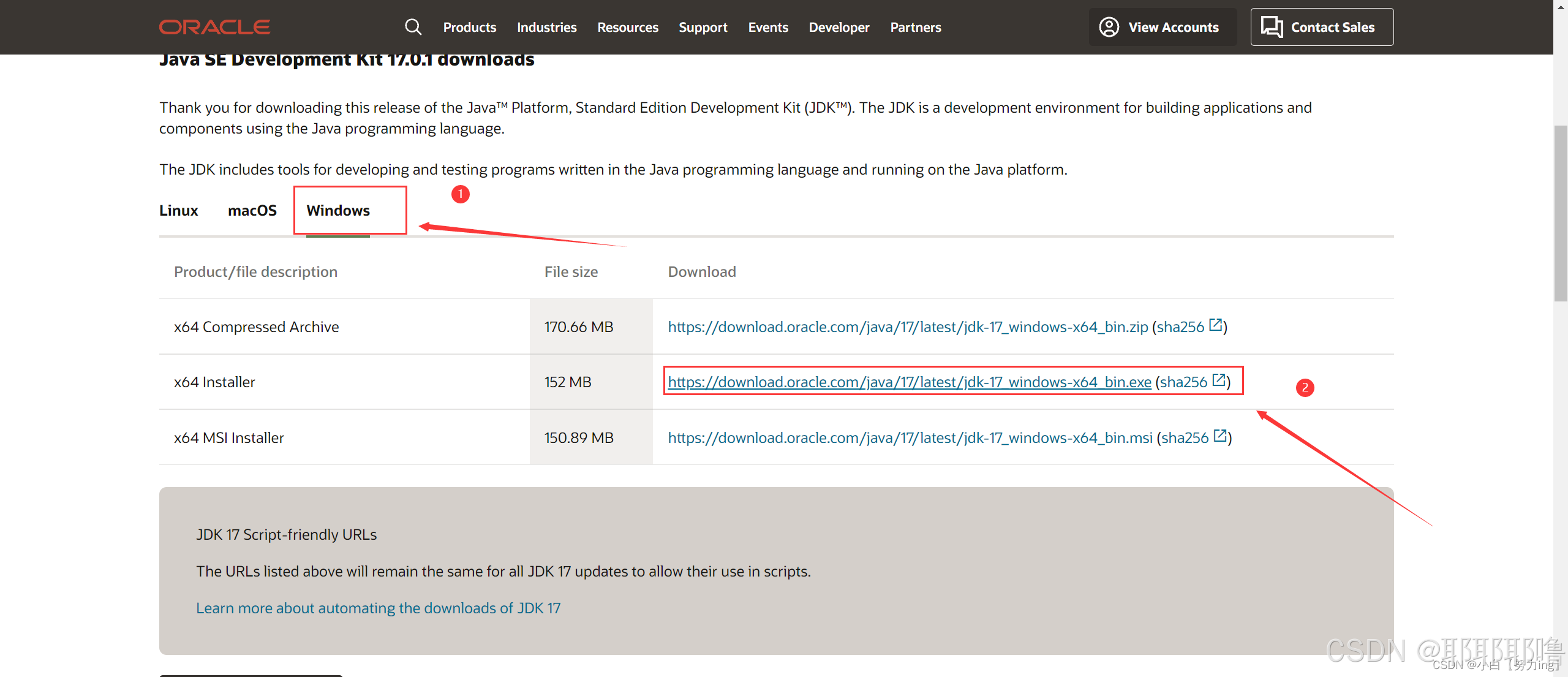This screenshot has height=677, width=1568.
Task: Expand Products navigation menu
Action: point(469,27)
